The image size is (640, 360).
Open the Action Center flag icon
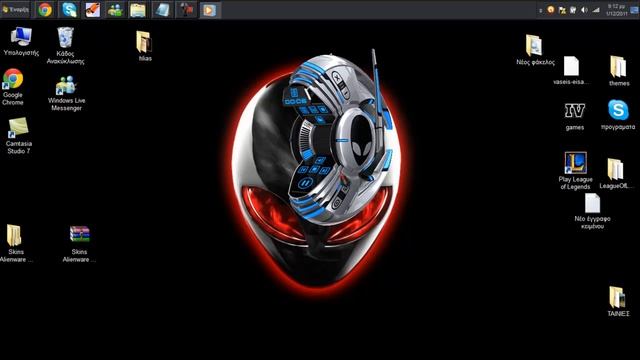[562, 10]
